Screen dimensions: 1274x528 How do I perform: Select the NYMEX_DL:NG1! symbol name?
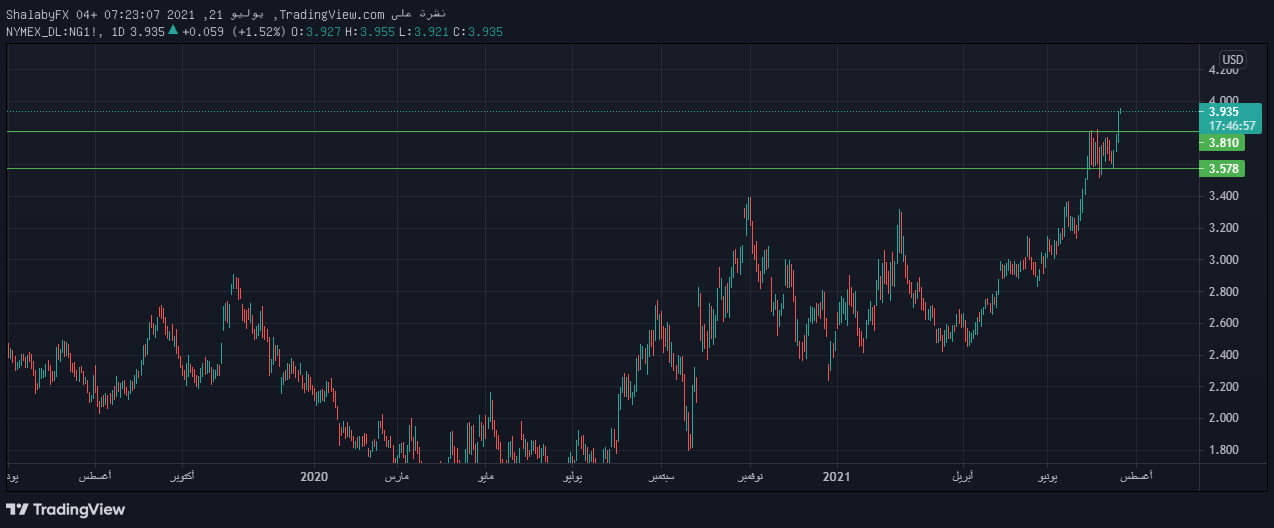tap(55, 32)
